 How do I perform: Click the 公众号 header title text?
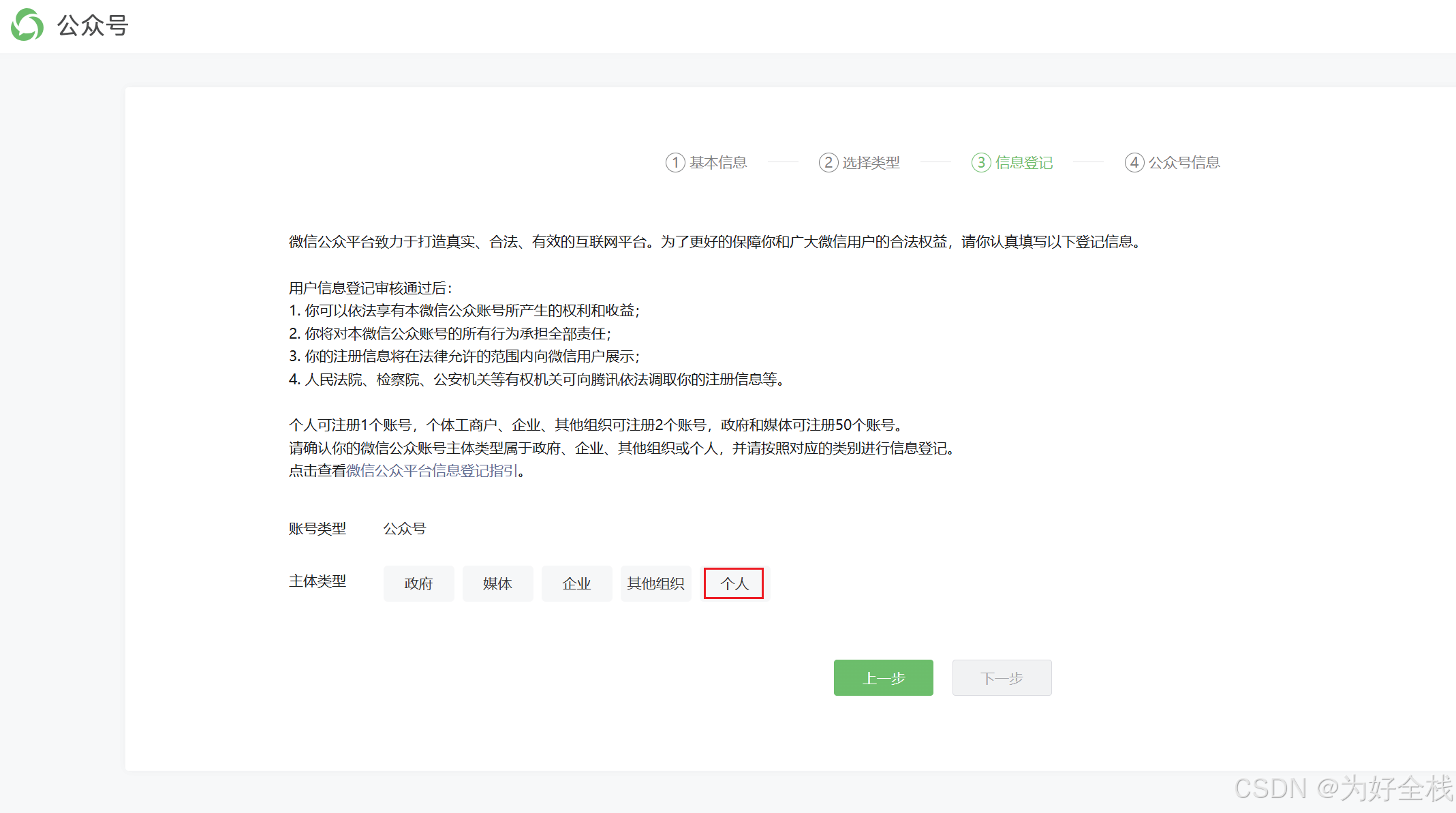click(93, 25)
